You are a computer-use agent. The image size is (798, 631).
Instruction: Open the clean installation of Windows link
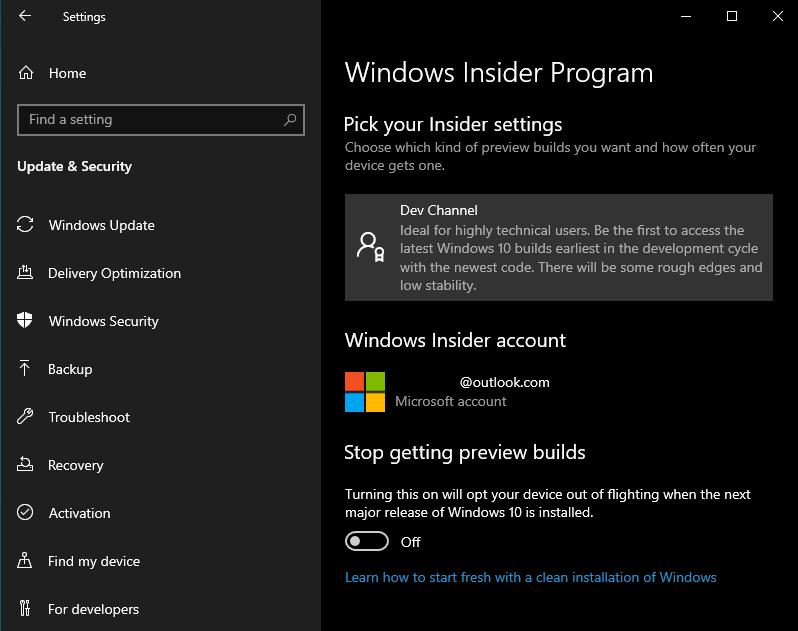point(531,577)
